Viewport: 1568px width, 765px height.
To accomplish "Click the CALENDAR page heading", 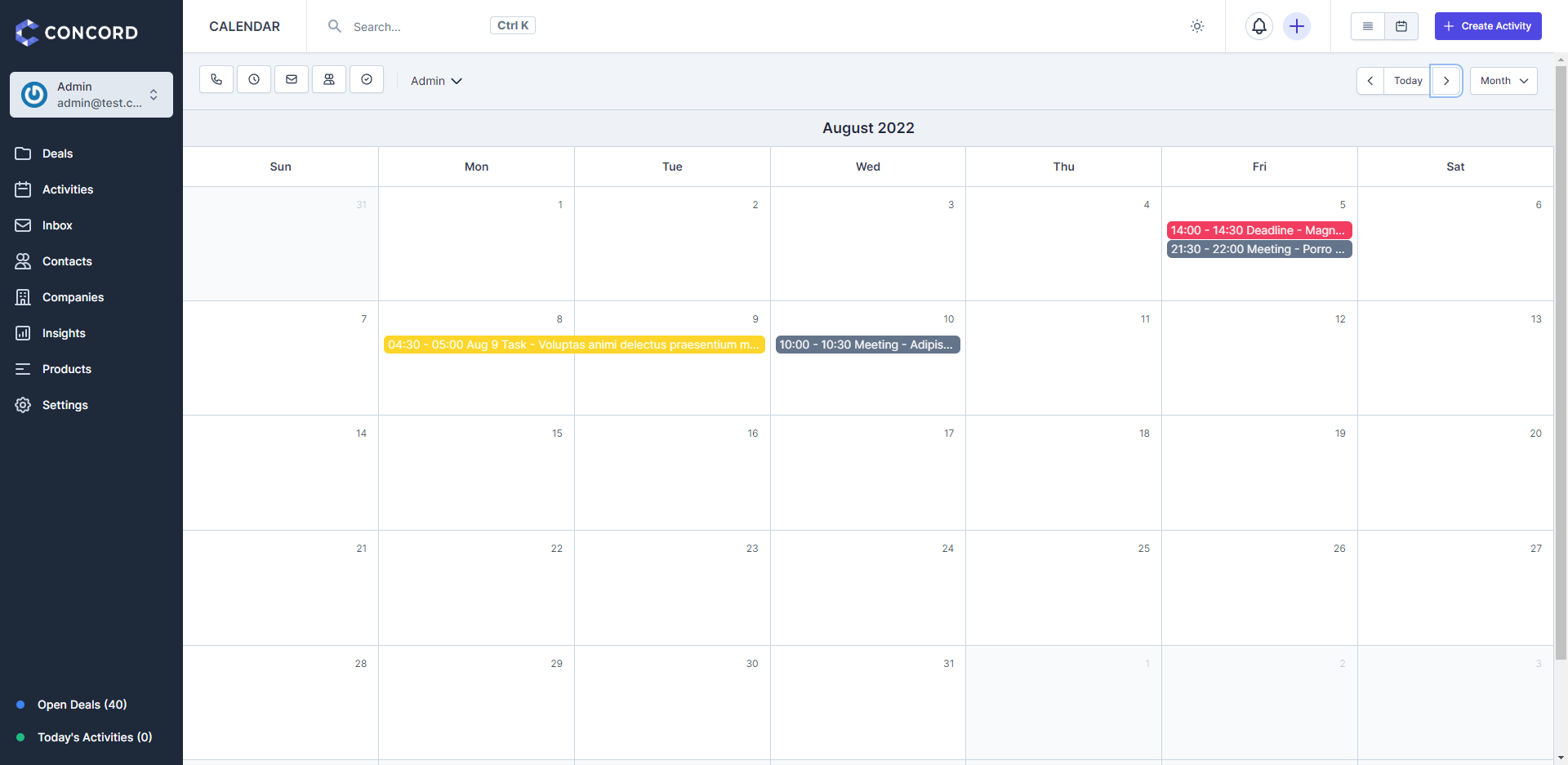I will click(244, 26).
